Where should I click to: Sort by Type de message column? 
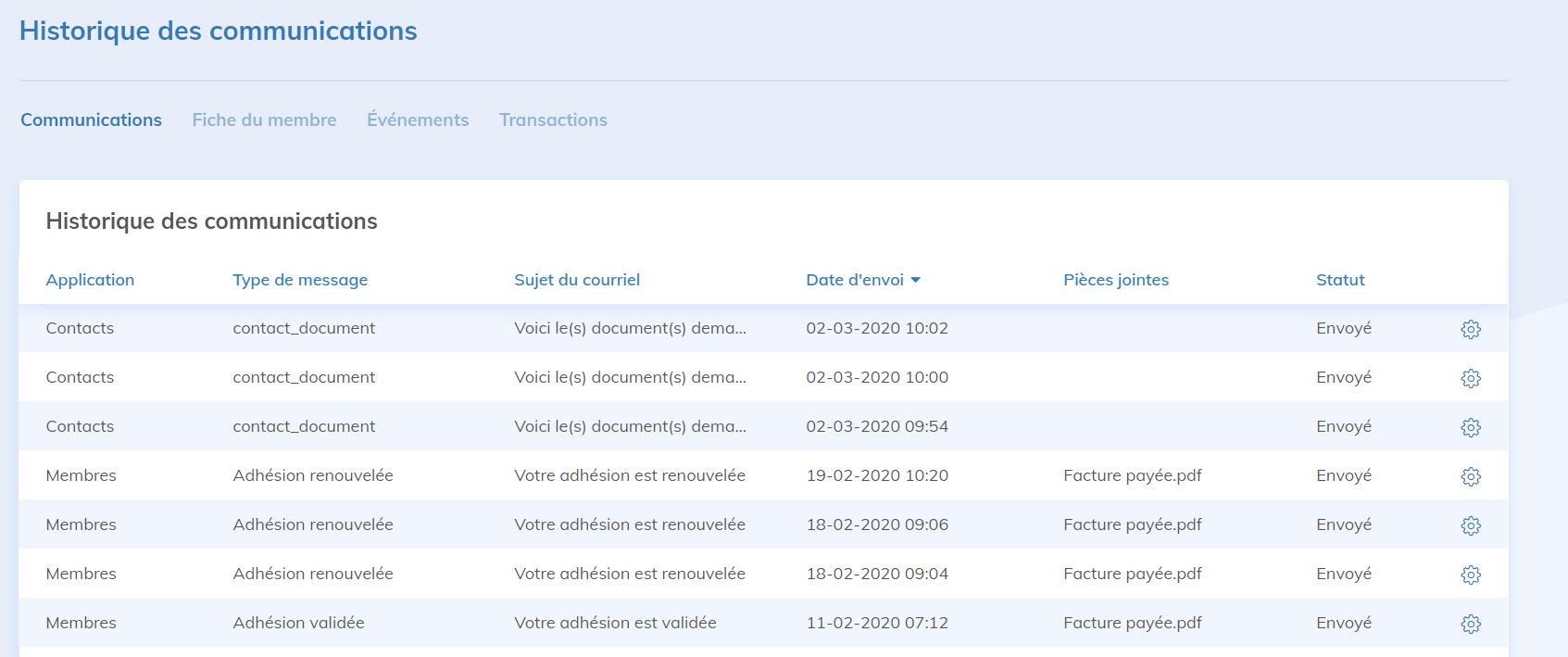tap(300, 280)
